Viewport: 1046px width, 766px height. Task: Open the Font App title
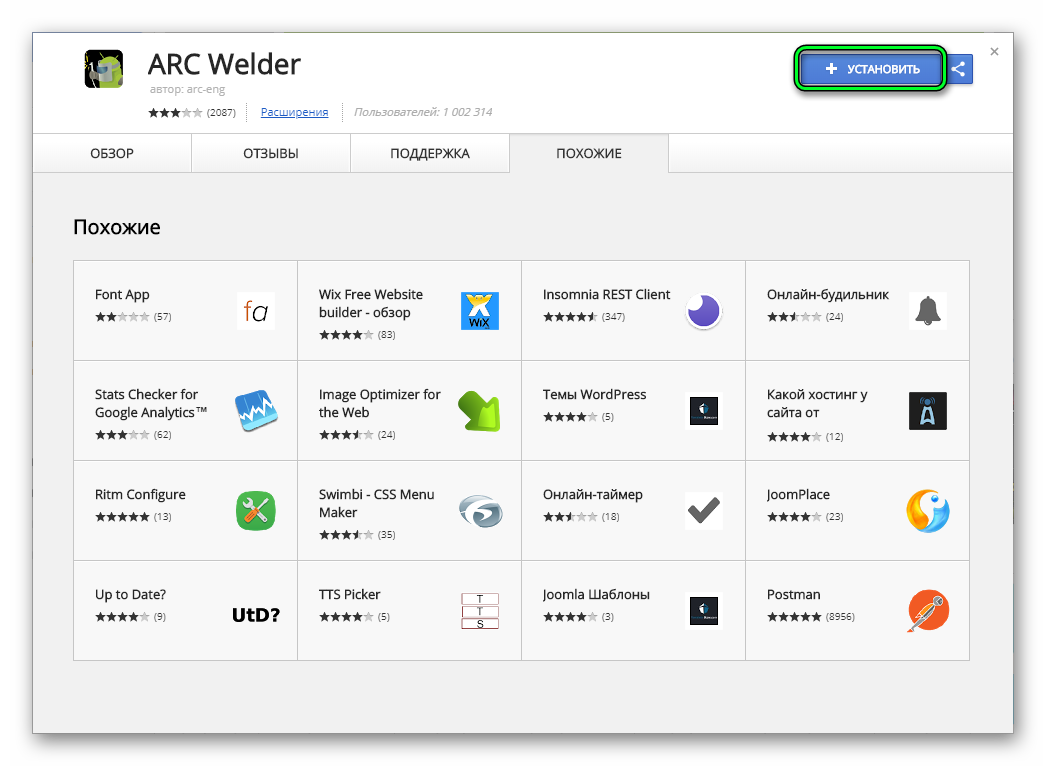point(122,294)
